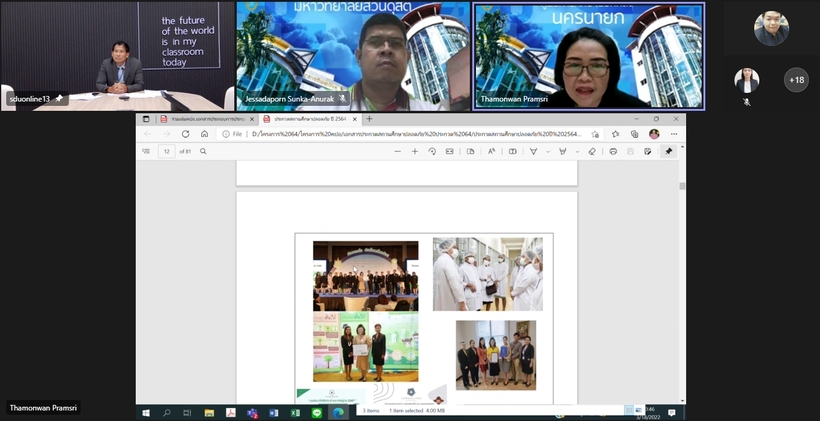Viewport: 820px width, 421px height.
Task: Unpin the PDF toolbar
Action: [668, 151]
